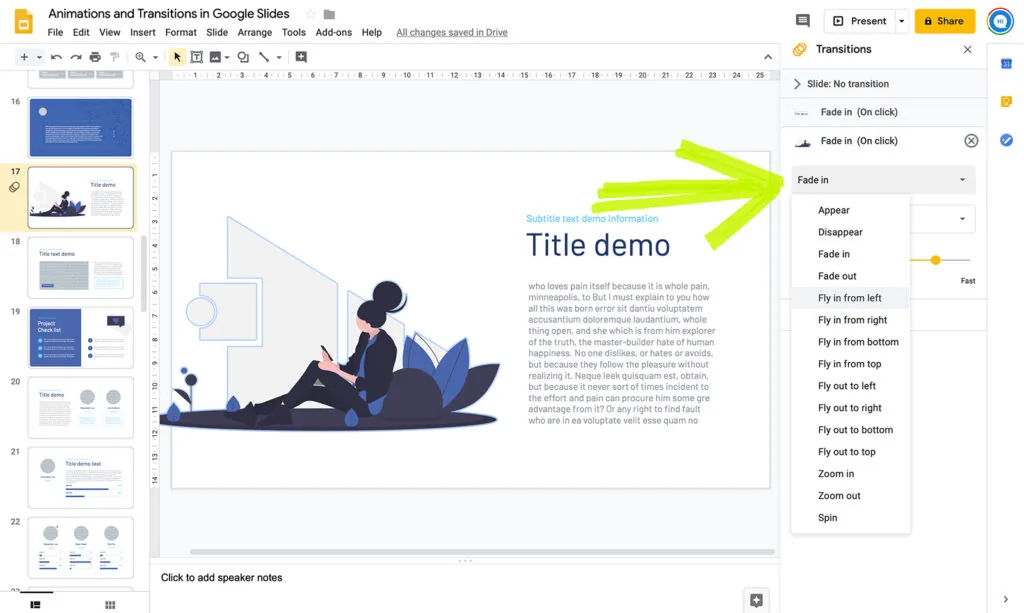1024x613 pixels.
Task: Open the line type dropdown arrow
Action: (x=279, y=57)
